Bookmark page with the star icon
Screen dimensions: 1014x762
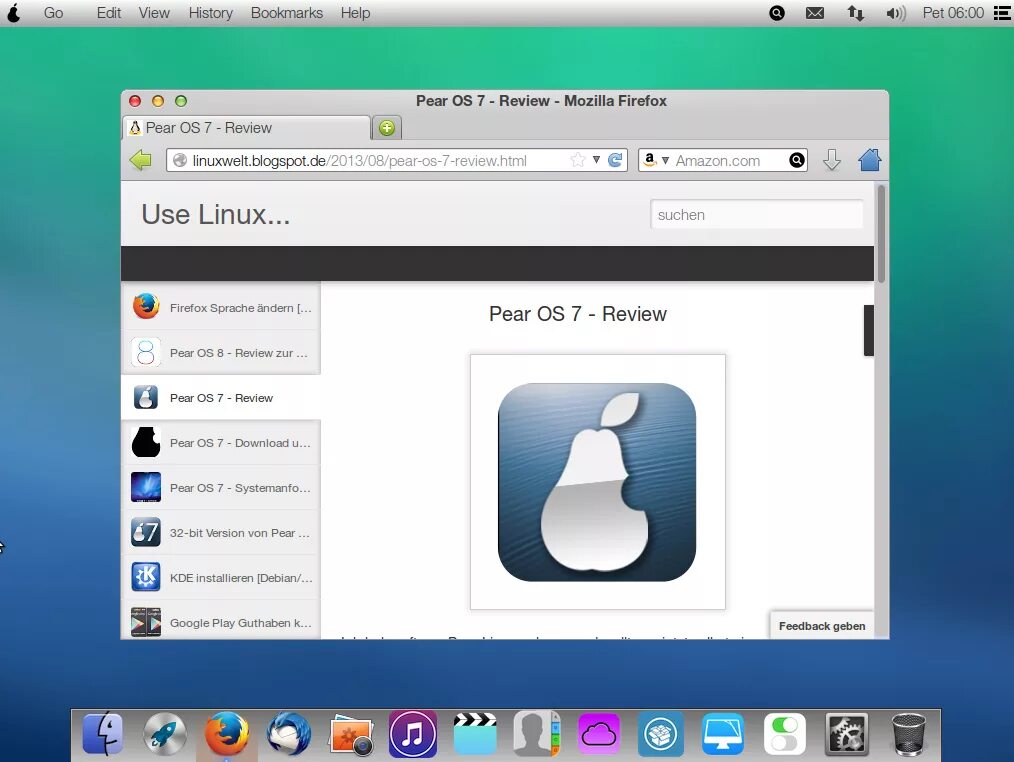pos(577,160)
